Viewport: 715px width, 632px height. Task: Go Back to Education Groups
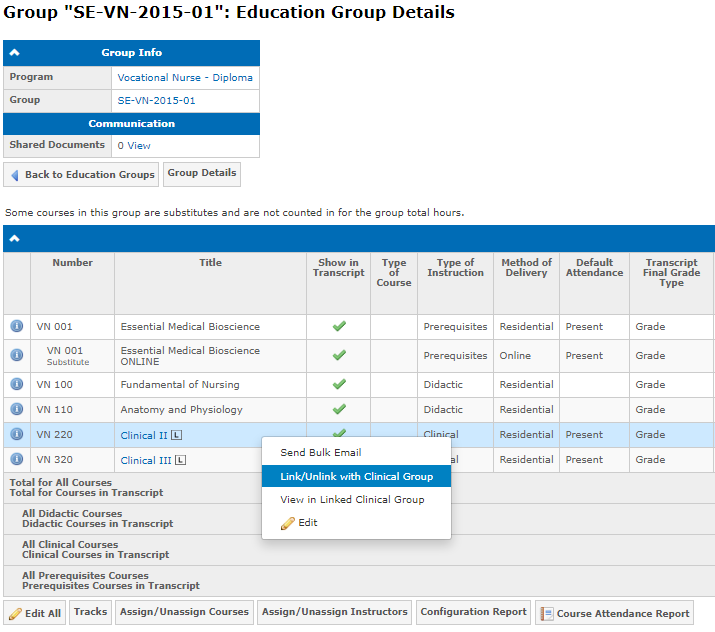(x=81, y=175)
